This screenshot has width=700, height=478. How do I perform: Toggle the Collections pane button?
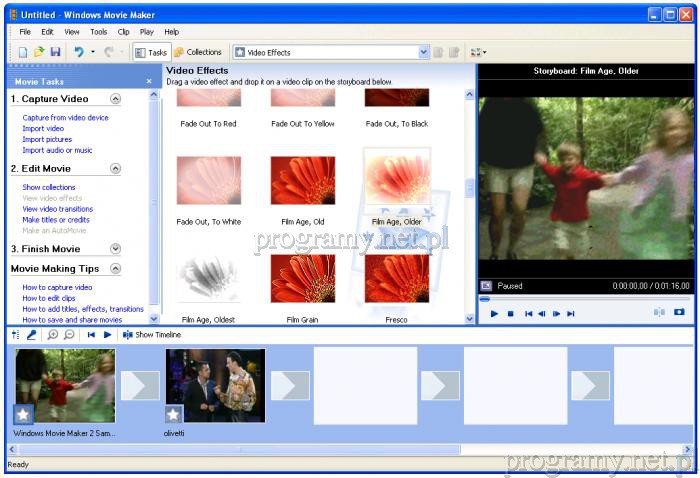coord(197,52)
